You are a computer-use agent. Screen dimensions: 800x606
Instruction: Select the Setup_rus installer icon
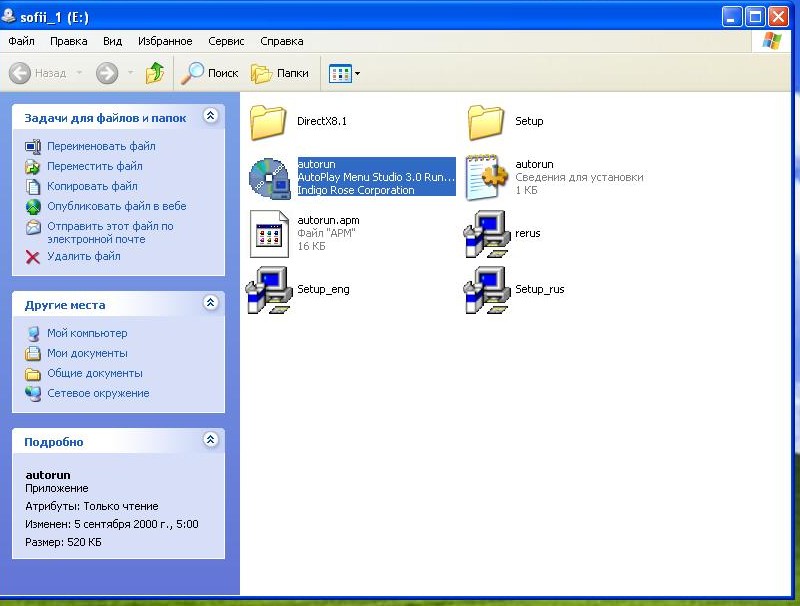486,290
